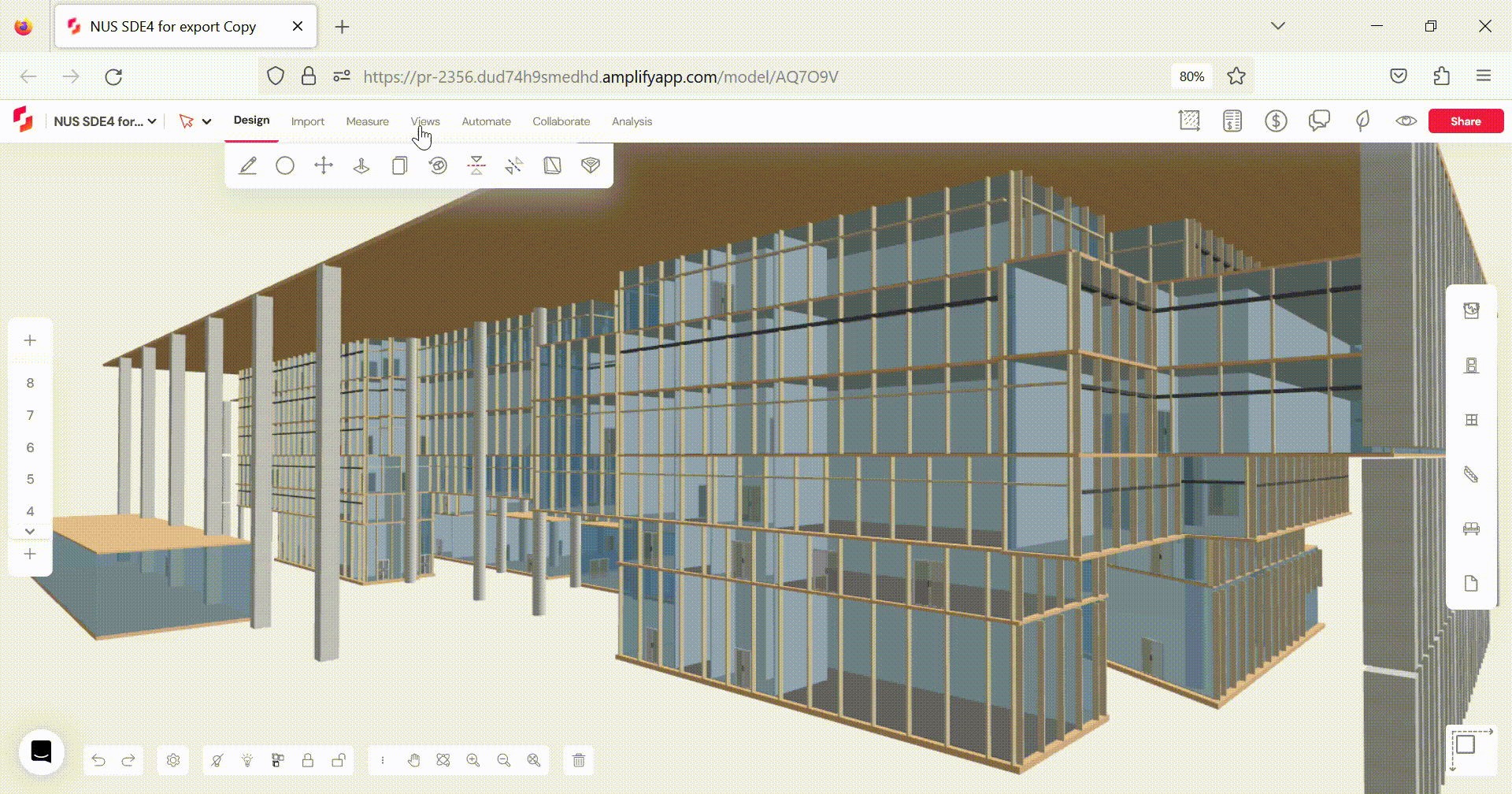
Task: Open the Analysis tab
Action: 632,121
